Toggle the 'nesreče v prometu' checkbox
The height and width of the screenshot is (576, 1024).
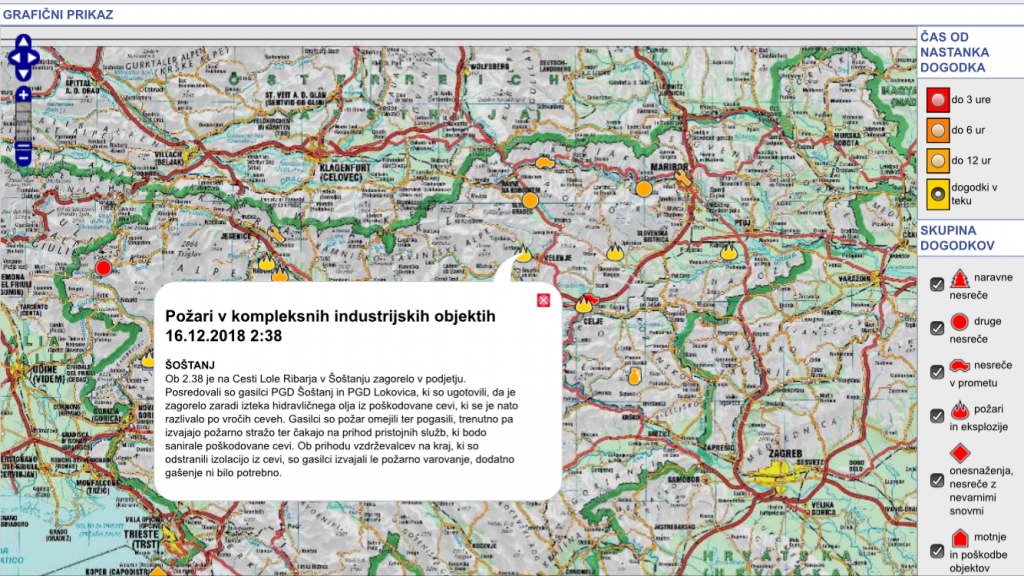(x=937, y=372)
